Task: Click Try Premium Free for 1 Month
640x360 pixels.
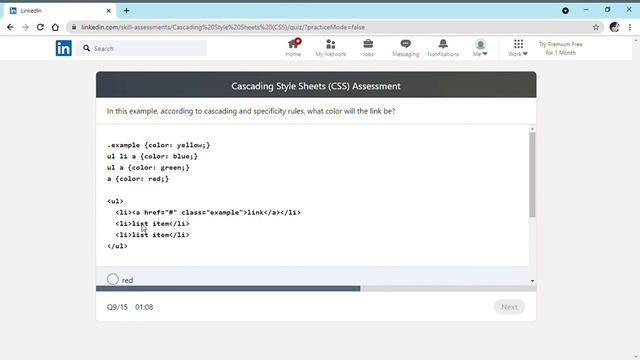Action: (x=561, y=48)
